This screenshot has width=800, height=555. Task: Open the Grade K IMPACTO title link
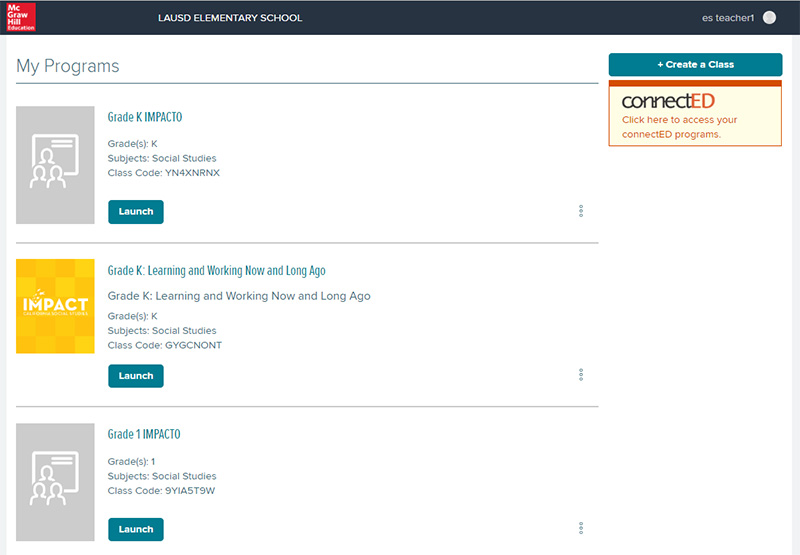pos(145,117)
